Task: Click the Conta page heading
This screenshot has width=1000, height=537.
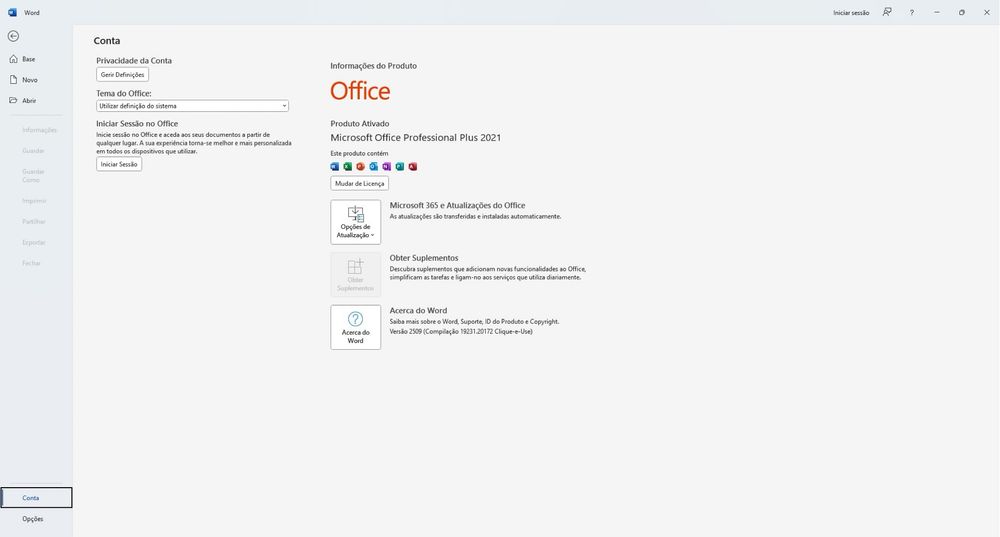Action: (107, 41)
